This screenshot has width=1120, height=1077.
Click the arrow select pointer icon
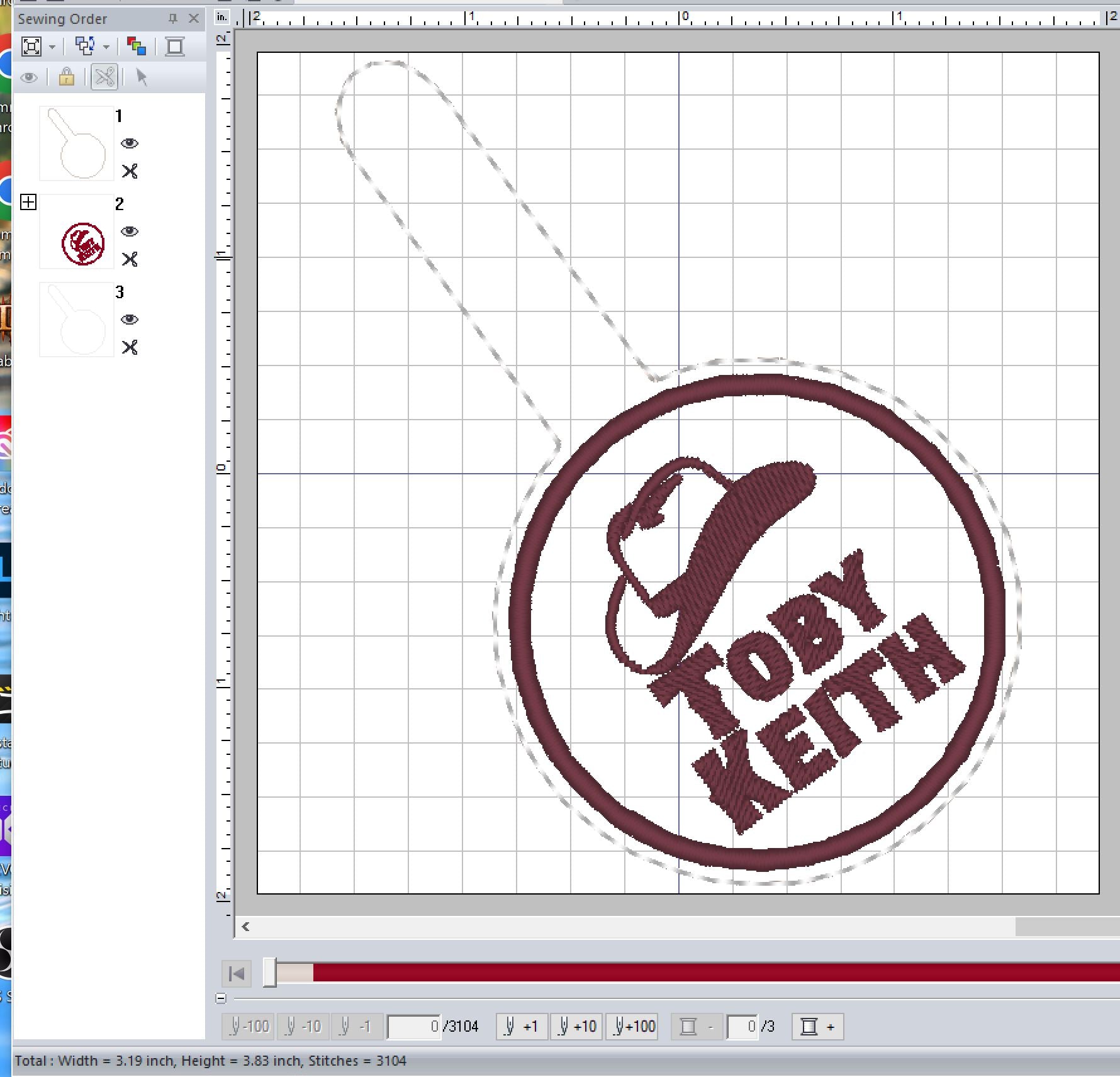point(142,77)
